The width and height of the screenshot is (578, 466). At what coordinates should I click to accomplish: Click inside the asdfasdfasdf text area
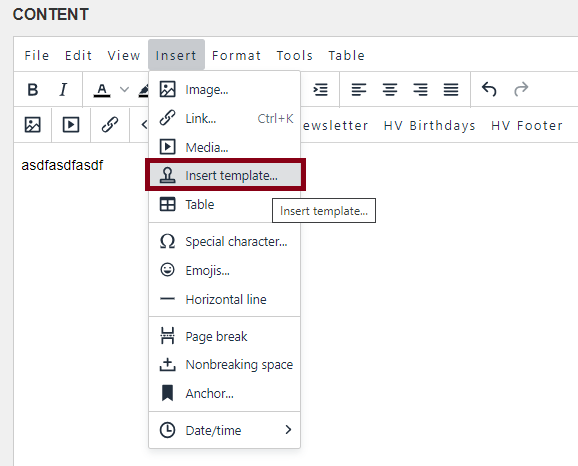(x=62, y=165)
